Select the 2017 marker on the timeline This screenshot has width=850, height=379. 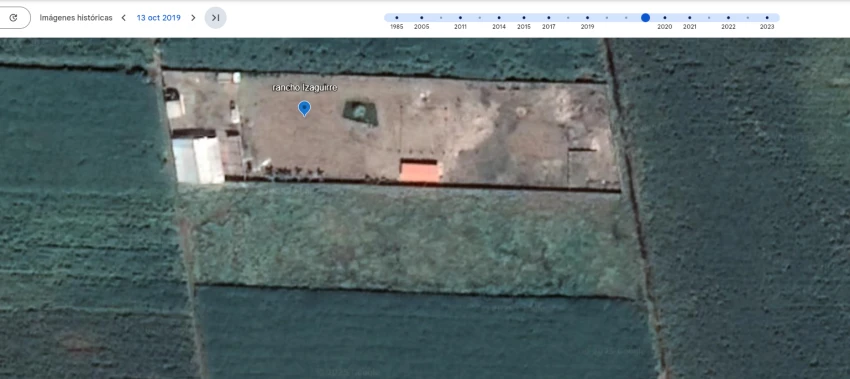[x=549, y=18]
